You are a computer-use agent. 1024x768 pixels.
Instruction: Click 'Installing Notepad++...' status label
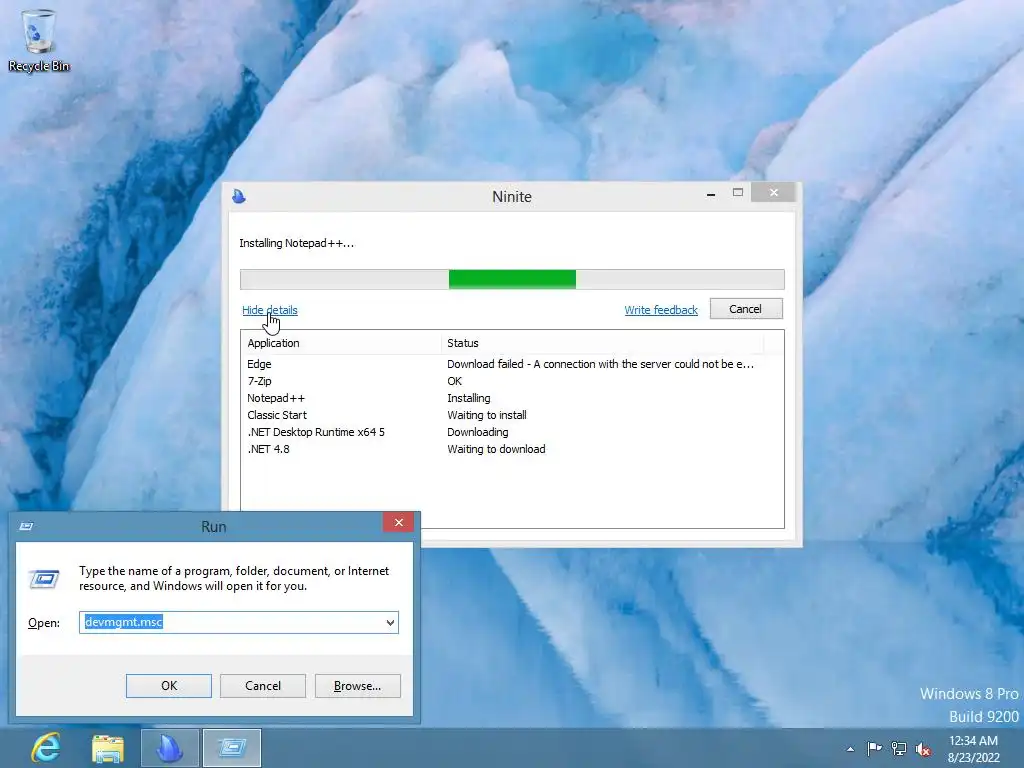(x=296, y=243)
